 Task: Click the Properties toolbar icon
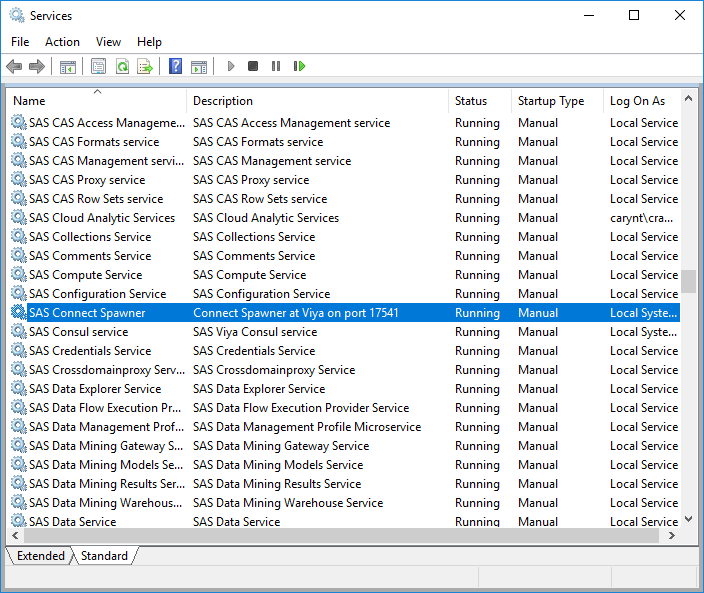click(98, 67)
